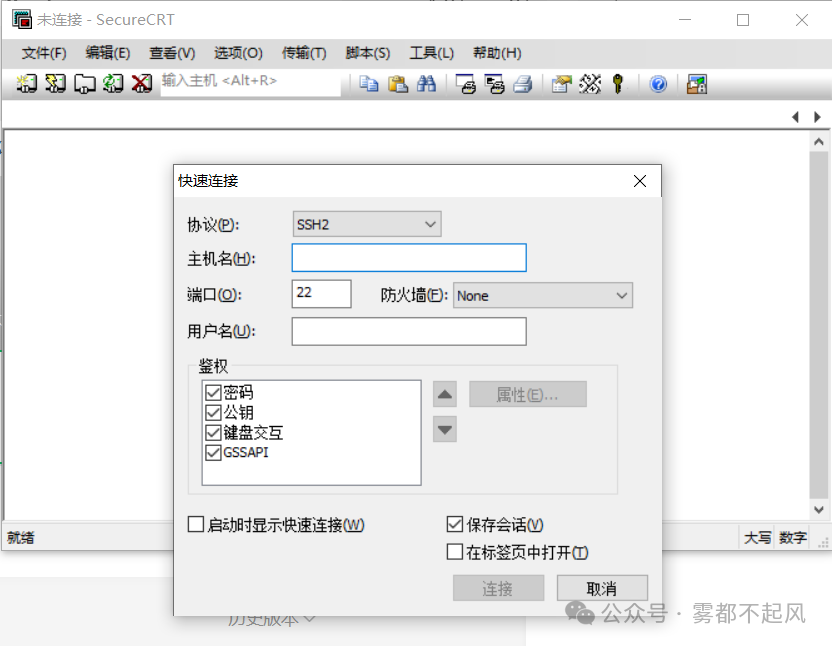The image size is (832, 646).
Task: Enable 启动时显示快速连接 checkbox
Action: 196,524
